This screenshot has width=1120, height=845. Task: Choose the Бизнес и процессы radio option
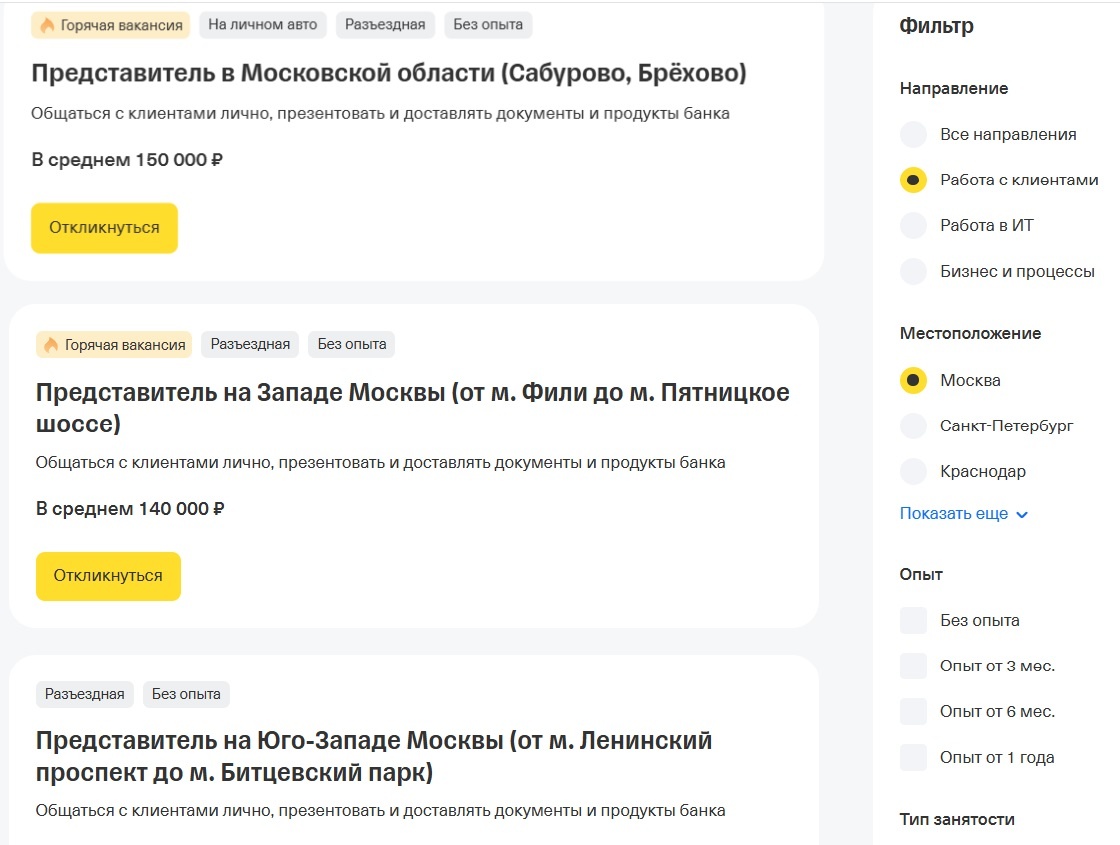(914, 271)
